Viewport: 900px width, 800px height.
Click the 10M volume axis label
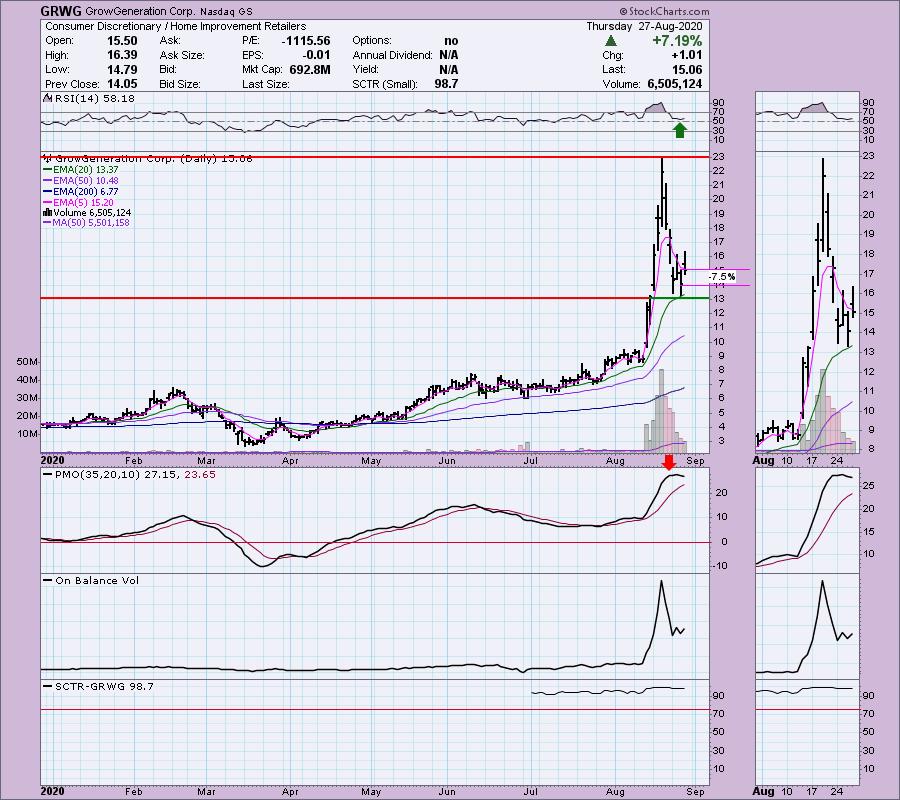click(28, 434)
